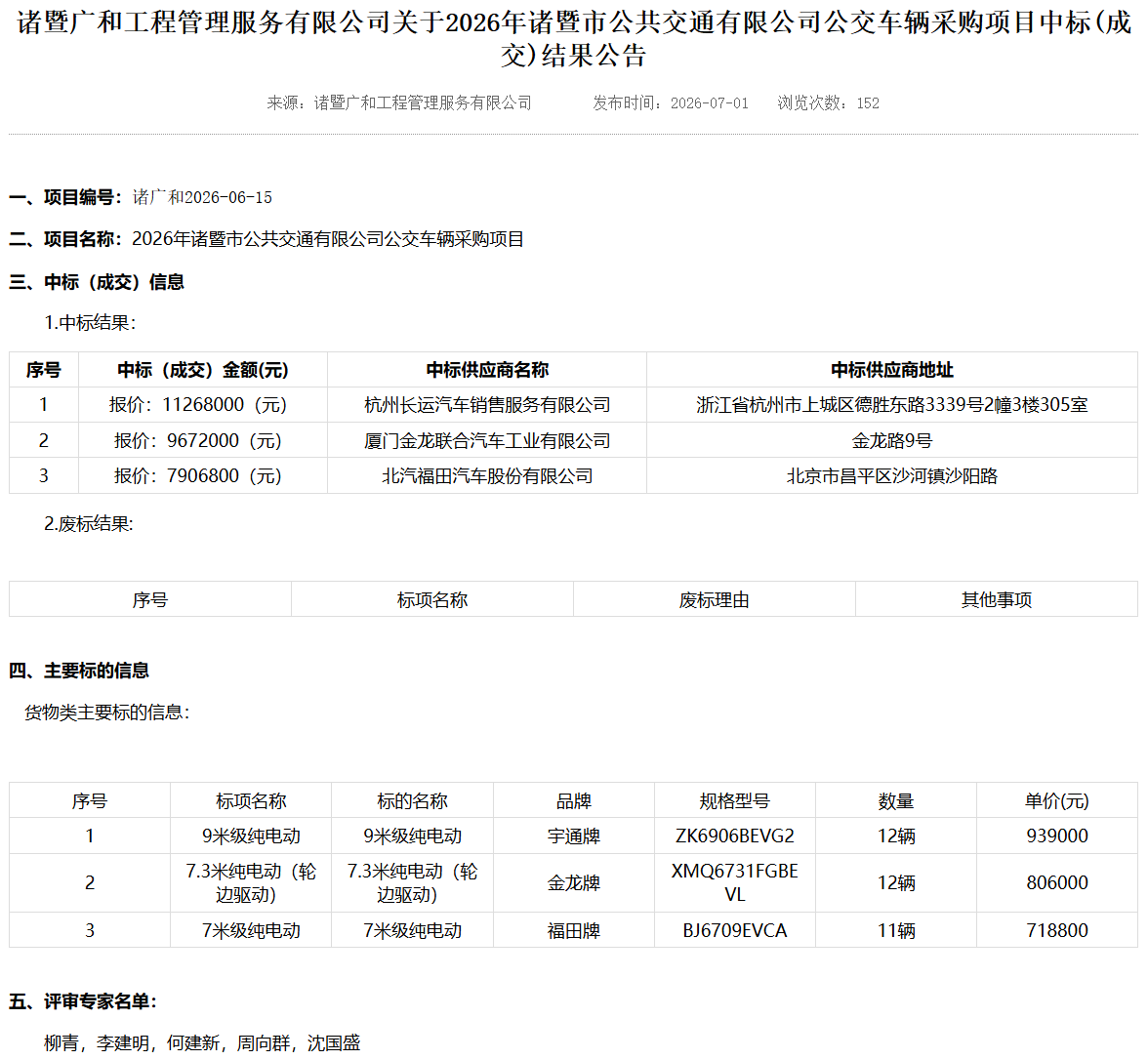1148x1060 pixels.
Task: Click quantity 11辆 cell
Action: (896, 930)
